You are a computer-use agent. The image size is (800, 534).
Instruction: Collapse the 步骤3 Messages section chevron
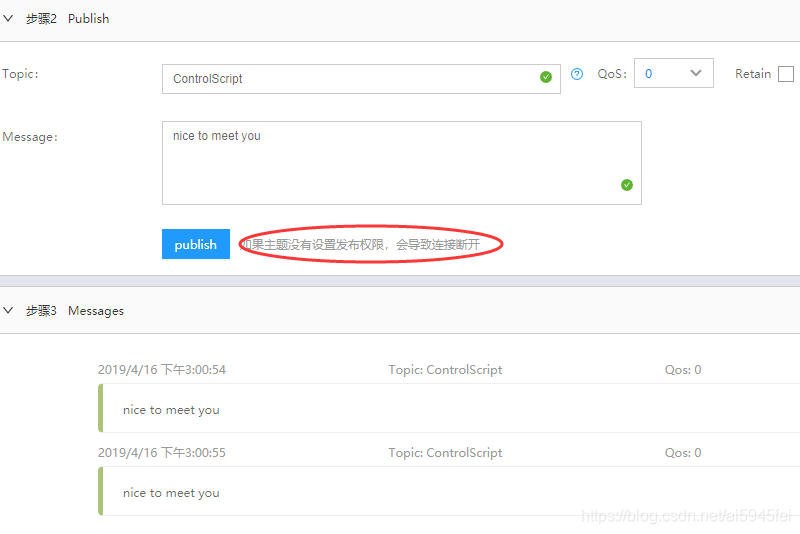pyautogui.click(x=8, y=310)
